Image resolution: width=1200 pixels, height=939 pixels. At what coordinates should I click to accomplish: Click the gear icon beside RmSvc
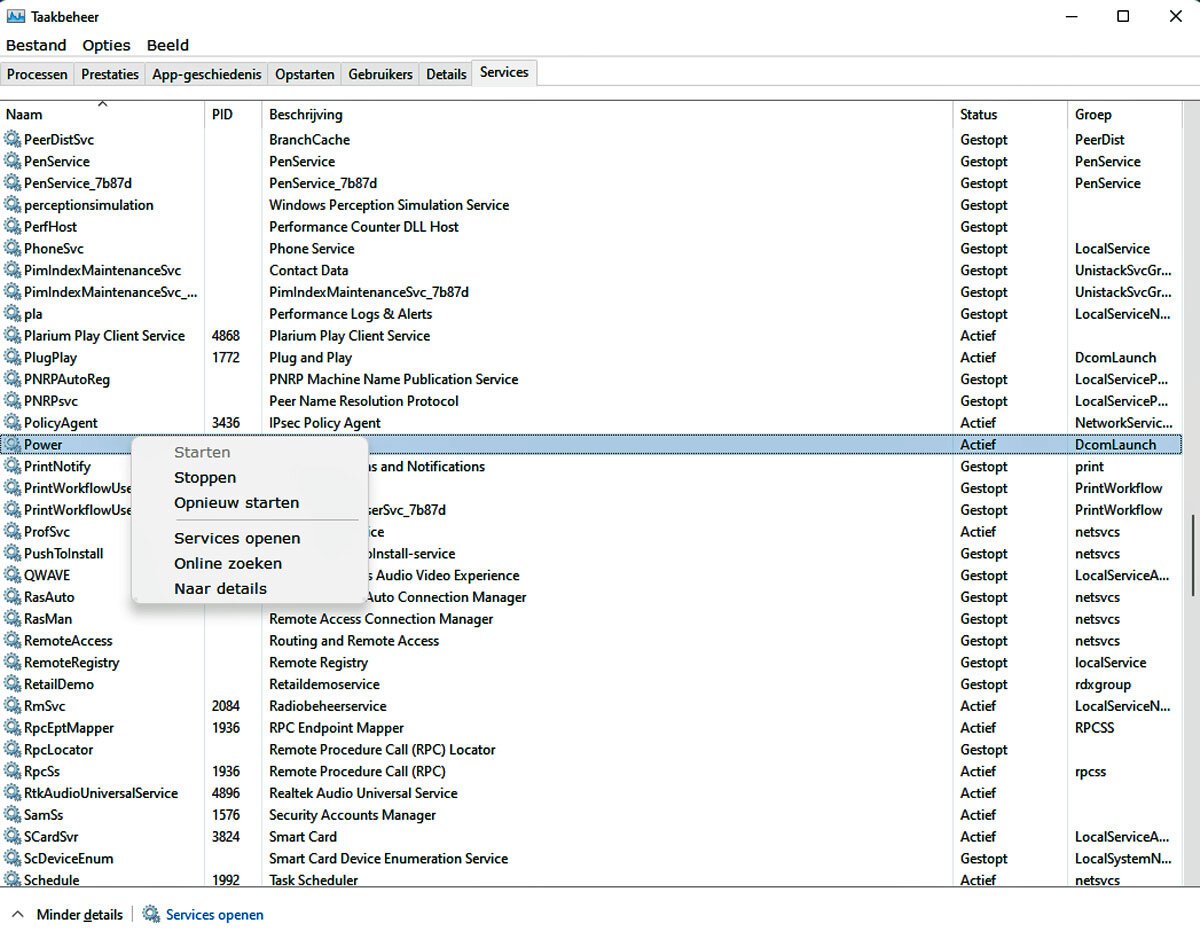pyautogui.click(x=12, y=706)
